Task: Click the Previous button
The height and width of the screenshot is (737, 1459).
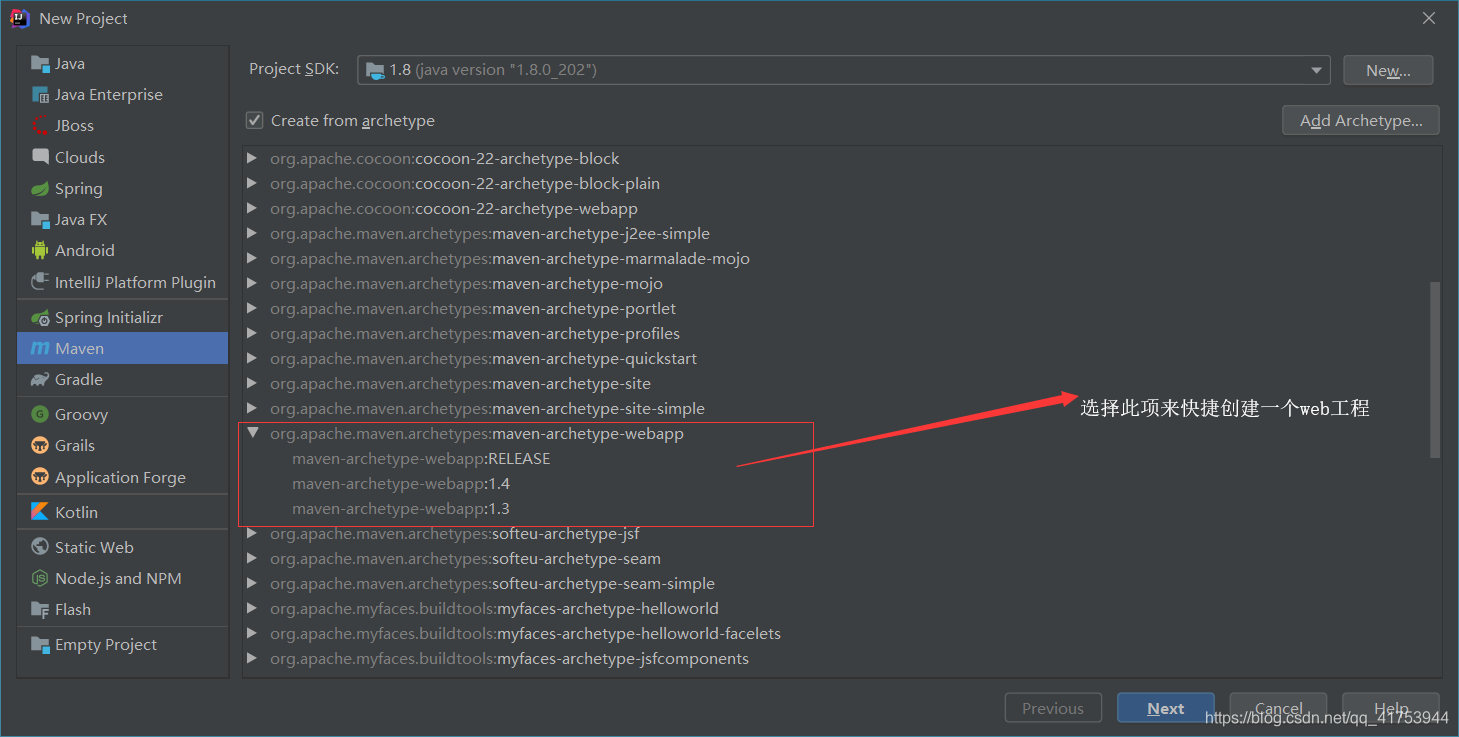Action: [x=1053, y=708]
